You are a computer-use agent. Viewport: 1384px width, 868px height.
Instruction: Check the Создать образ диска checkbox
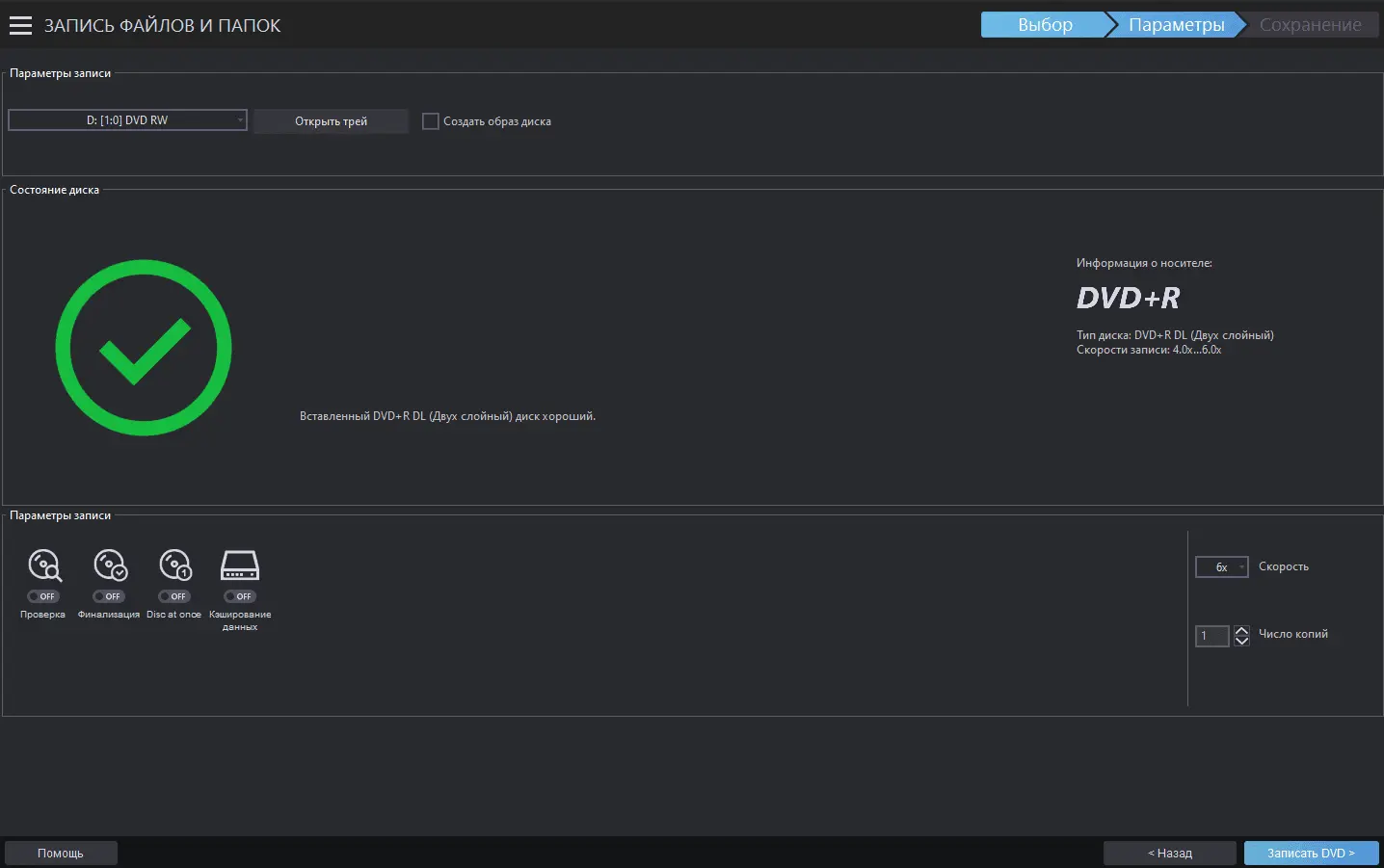click(x=431, y=121)
